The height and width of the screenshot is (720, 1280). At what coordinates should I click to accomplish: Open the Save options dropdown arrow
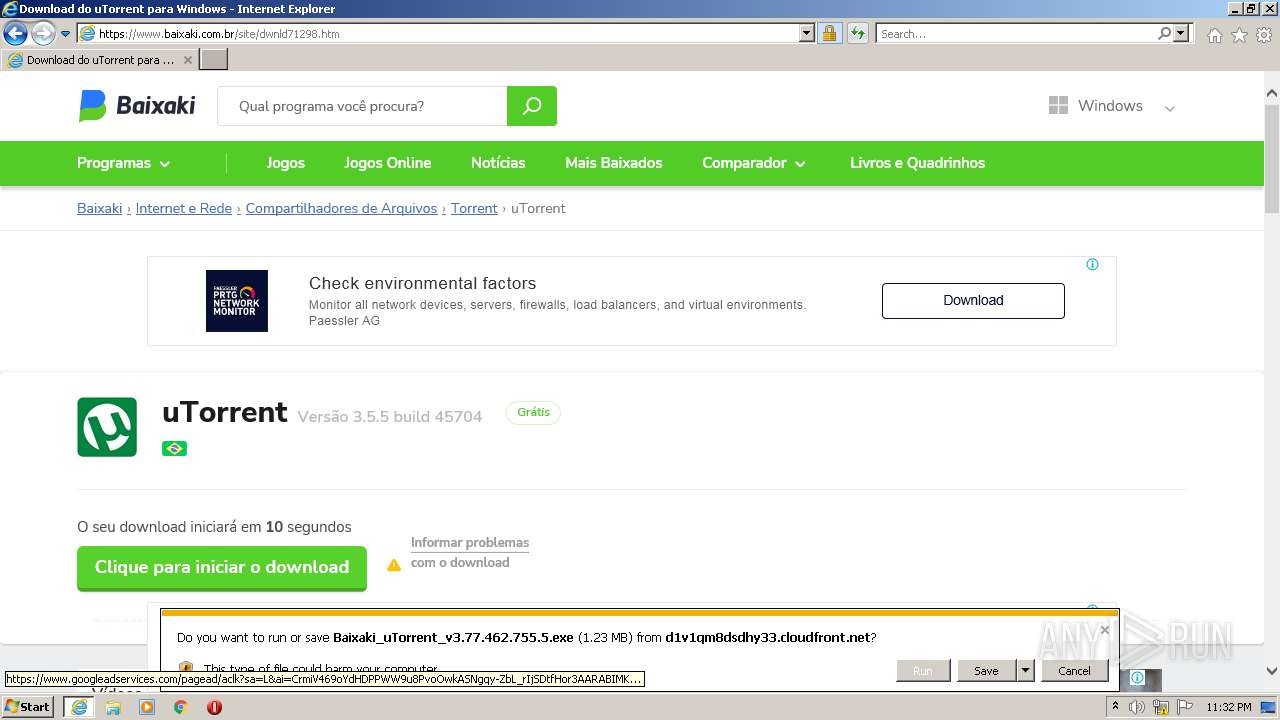(x=1025, y=671)
